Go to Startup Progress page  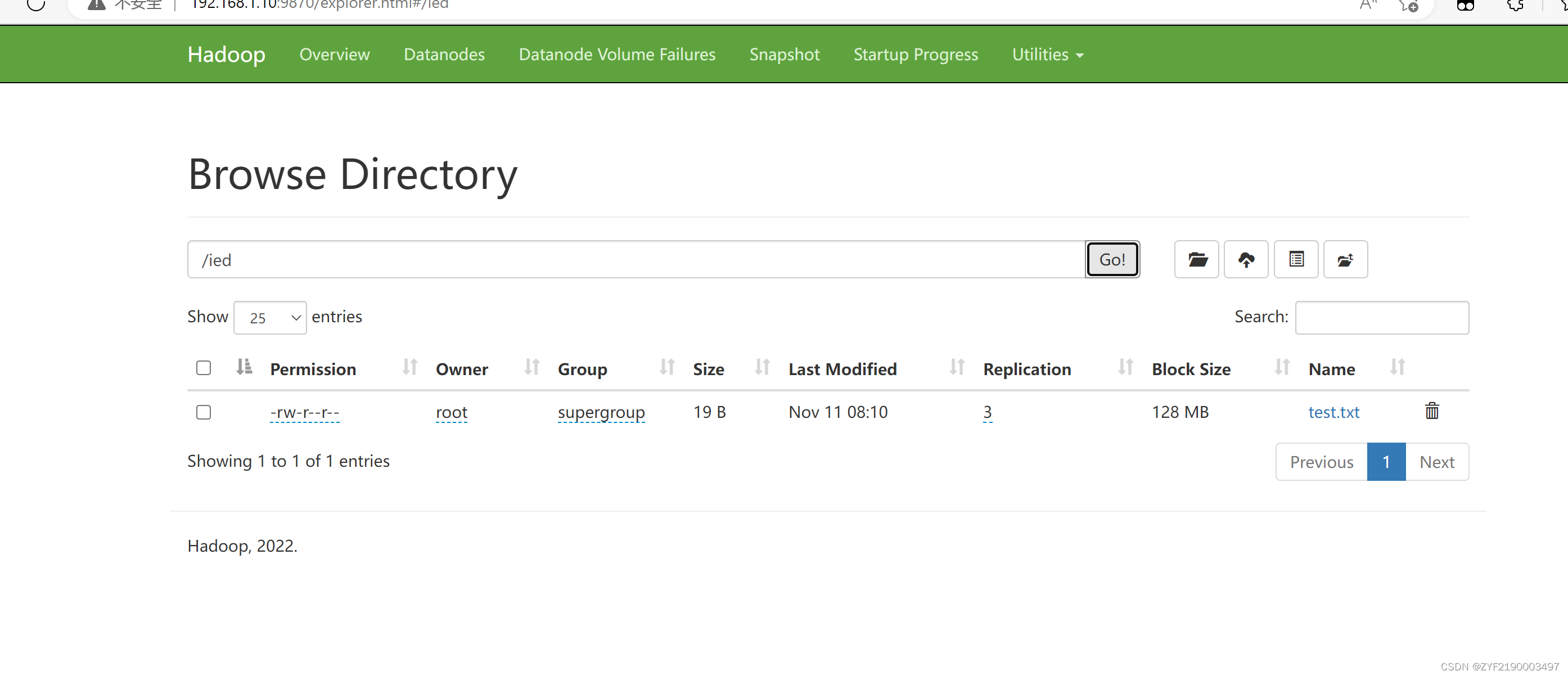[x=915, y=55]
